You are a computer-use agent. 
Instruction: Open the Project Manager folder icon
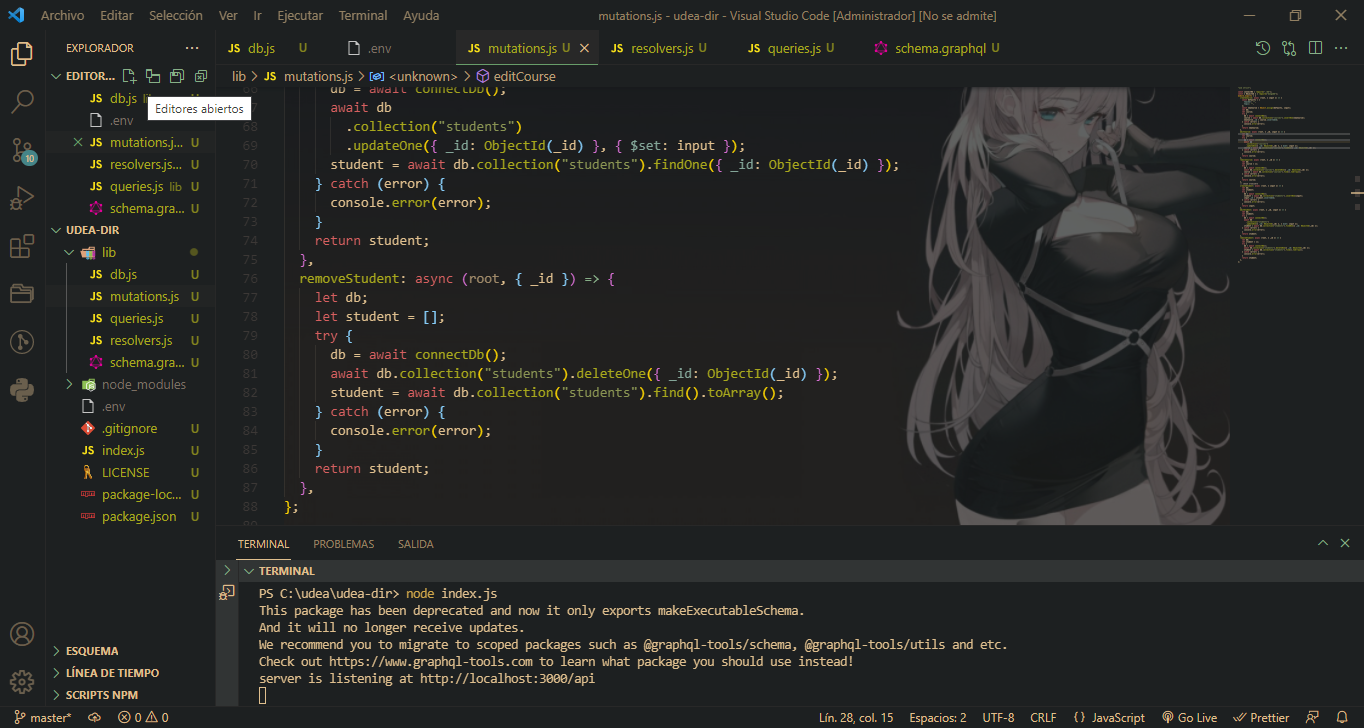tap(22, 294)
